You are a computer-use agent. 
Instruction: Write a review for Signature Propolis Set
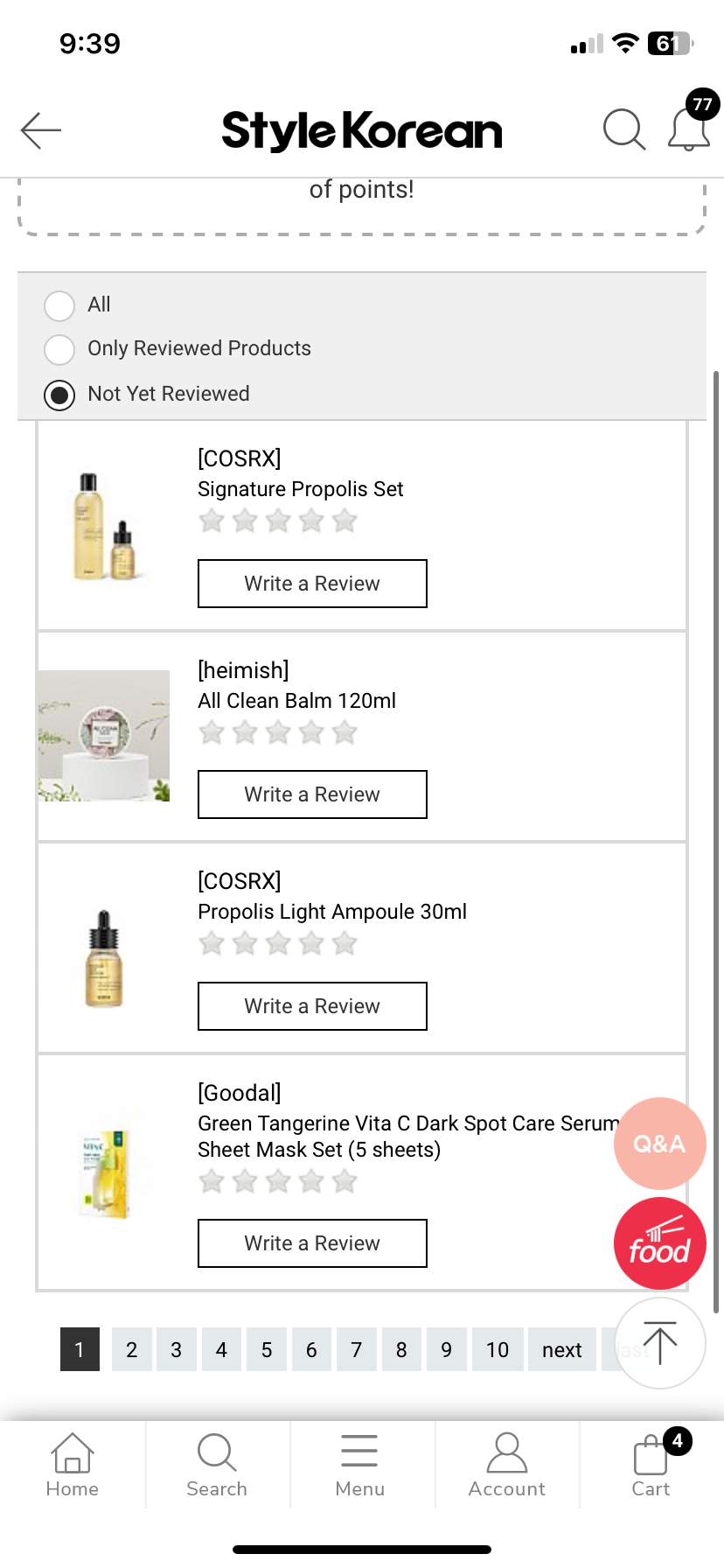(x=312, y=584)
